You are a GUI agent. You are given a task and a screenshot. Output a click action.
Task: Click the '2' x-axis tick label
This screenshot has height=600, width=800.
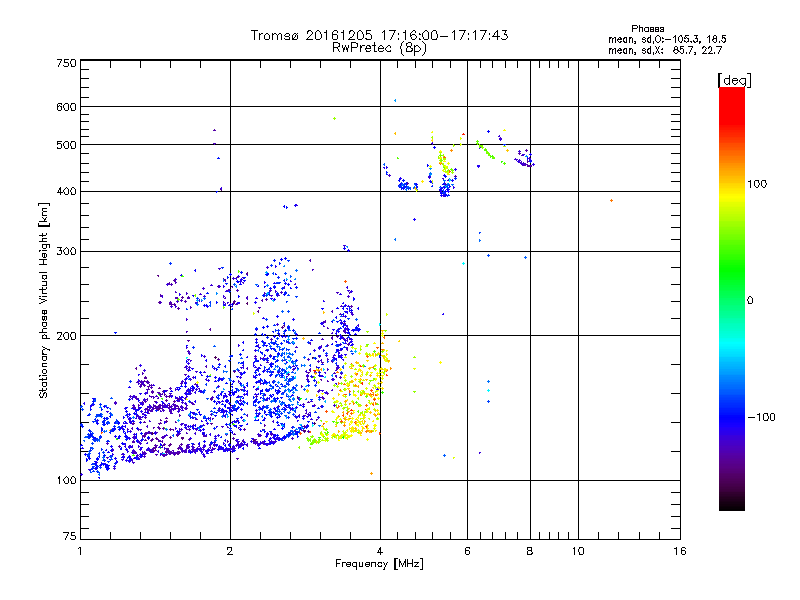230,551
